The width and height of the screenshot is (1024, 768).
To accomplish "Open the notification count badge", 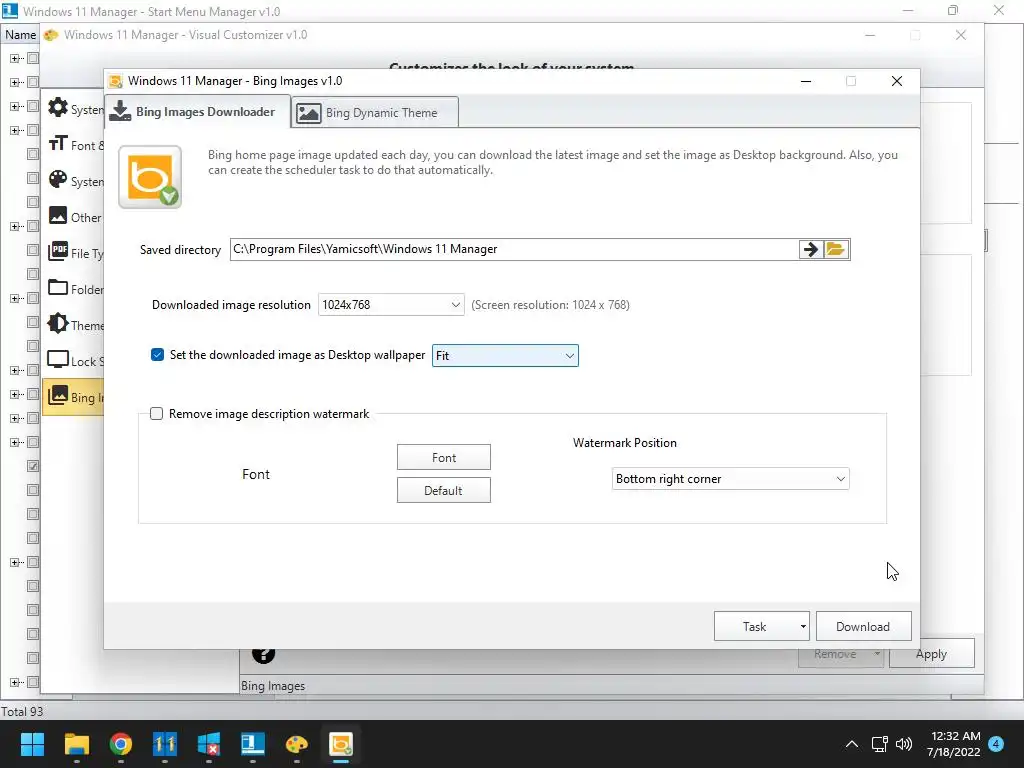I will pos(996,744).
